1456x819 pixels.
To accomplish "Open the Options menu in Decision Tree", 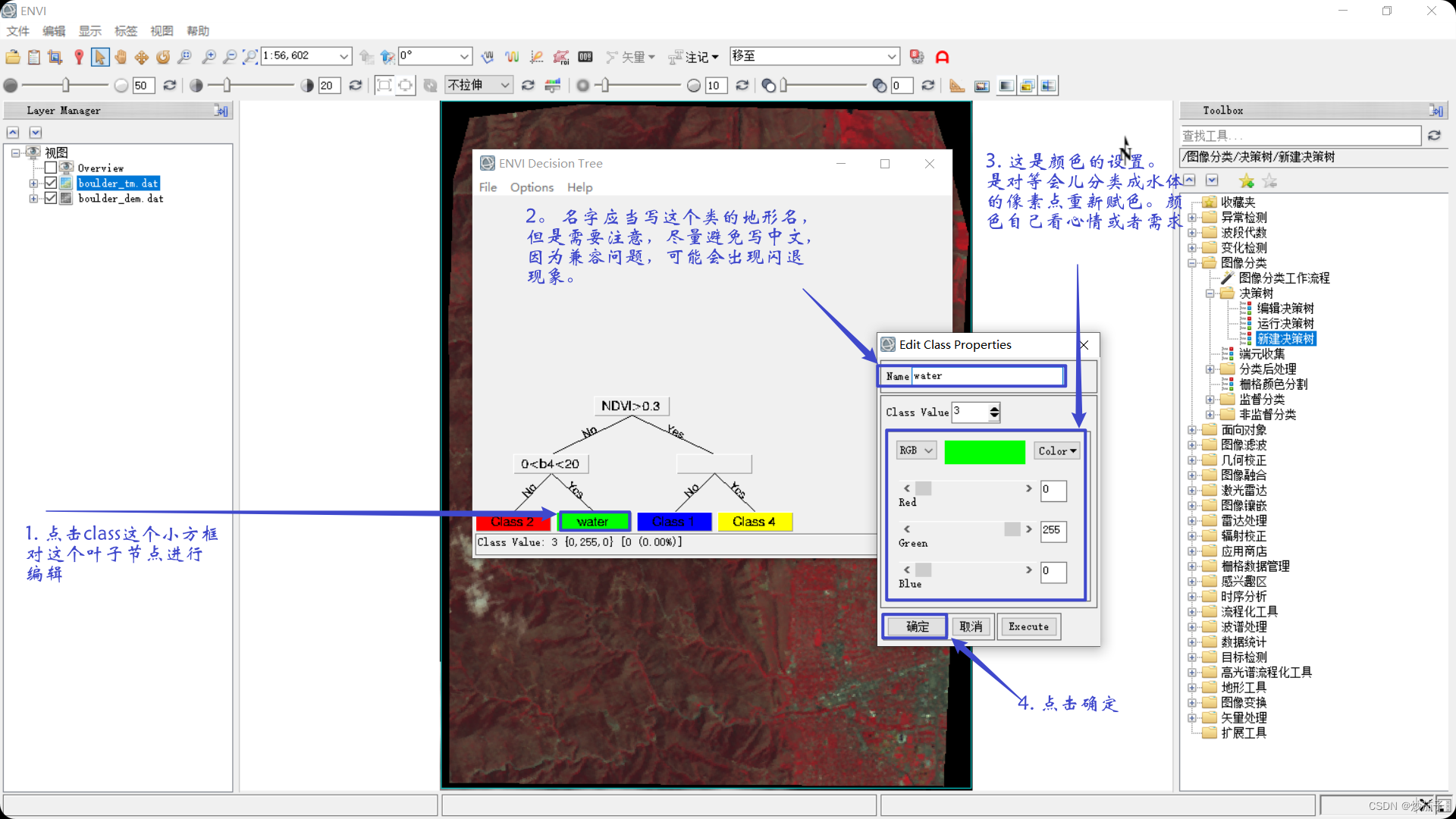I will point(531,187).
